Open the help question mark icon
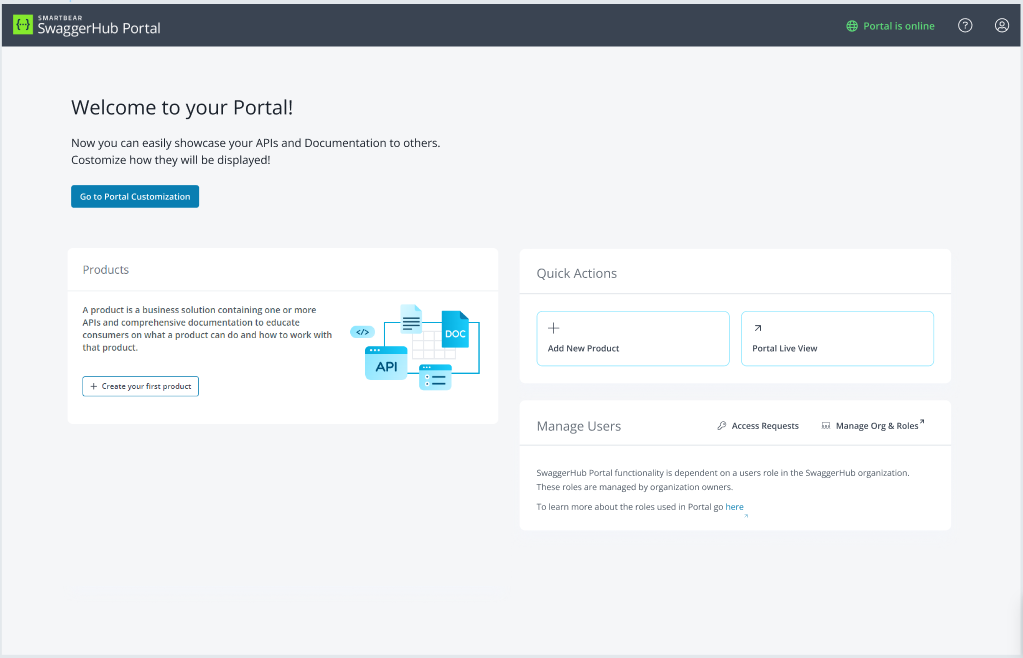1023x658 pixels. click(x=964, y=25)
